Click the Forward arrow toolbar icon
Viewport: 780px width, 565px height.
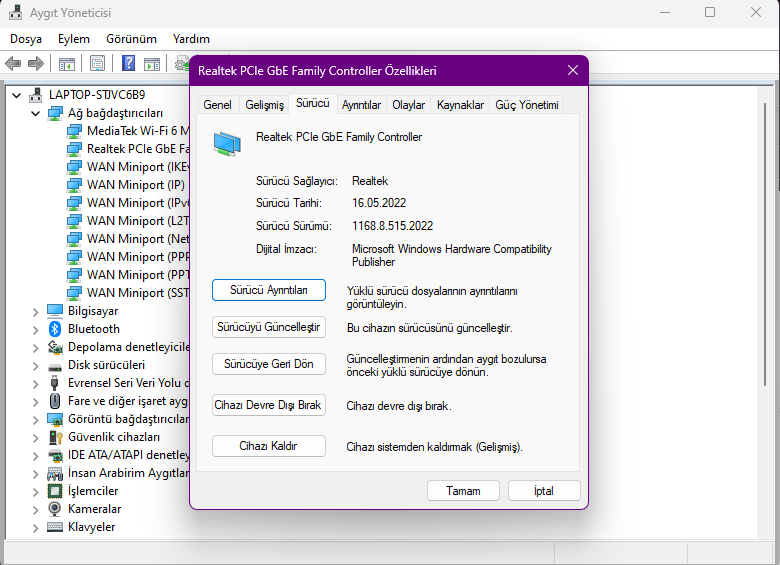tap(36, 64)
